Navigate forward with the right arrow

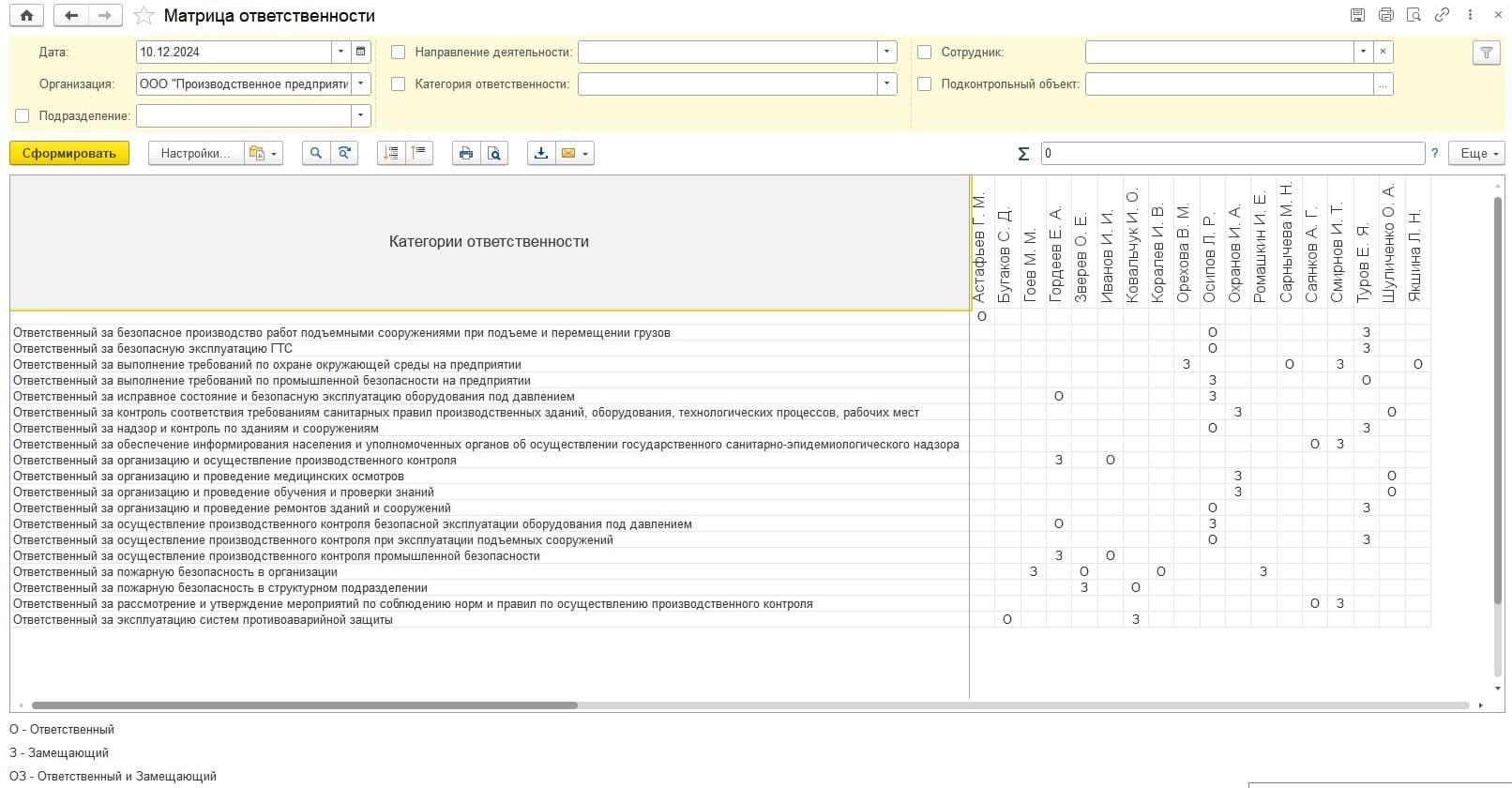click(104, 15)
